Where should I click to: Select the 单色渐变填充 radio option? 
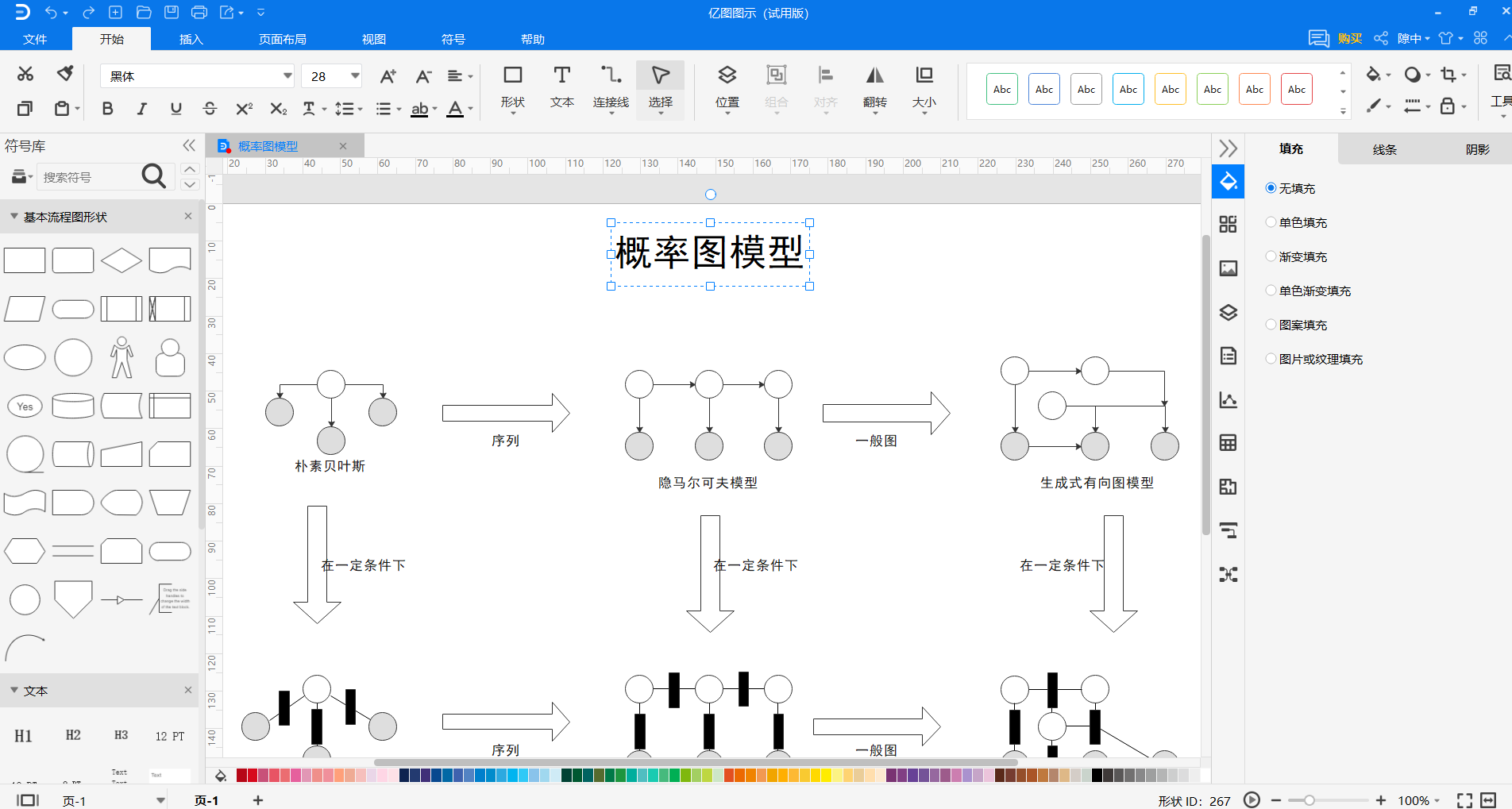tap(1271, 291)
